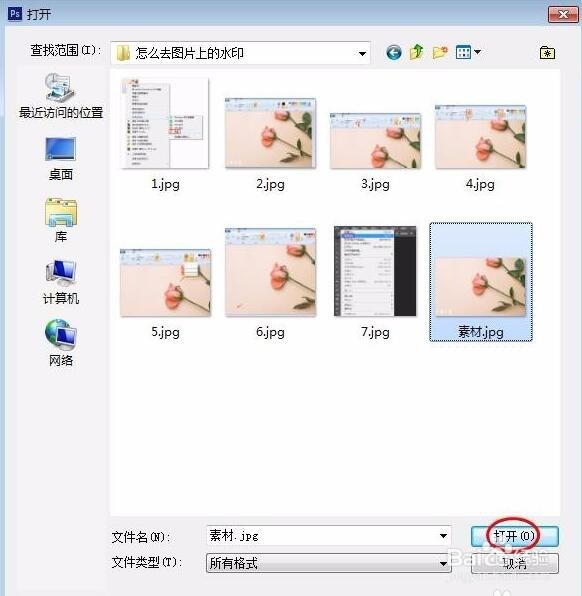Open the View menu icon
Viewport: 582px width, 596px height.
(463, 52)
